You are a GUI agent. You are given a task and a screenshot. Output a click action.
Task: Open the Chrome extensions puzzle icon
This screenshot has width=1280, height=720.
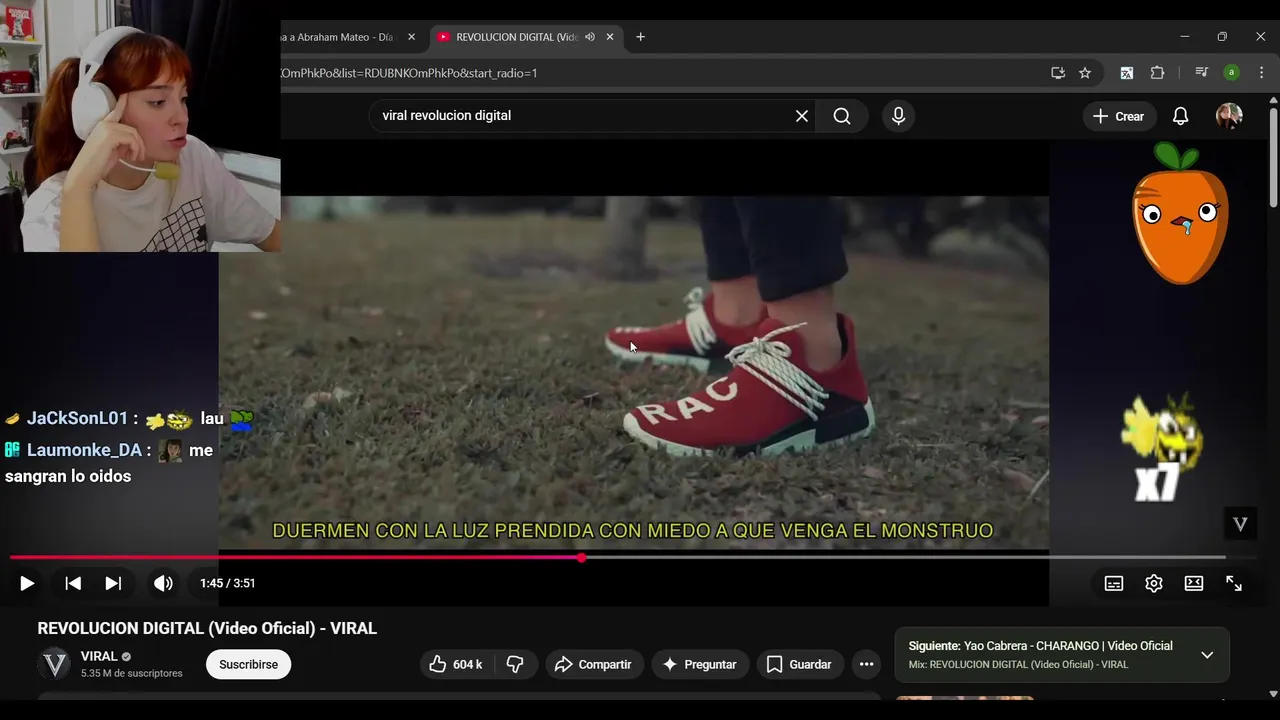[x=1158, y=73]
